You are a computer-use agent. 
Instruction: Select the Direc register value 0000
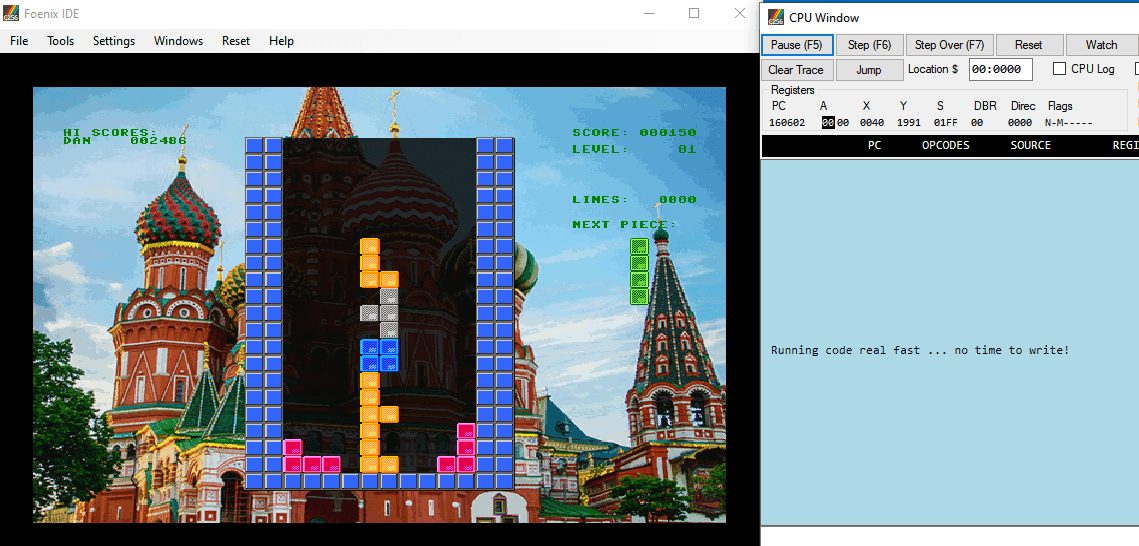pyautogui.click(x=1020, y=123)
